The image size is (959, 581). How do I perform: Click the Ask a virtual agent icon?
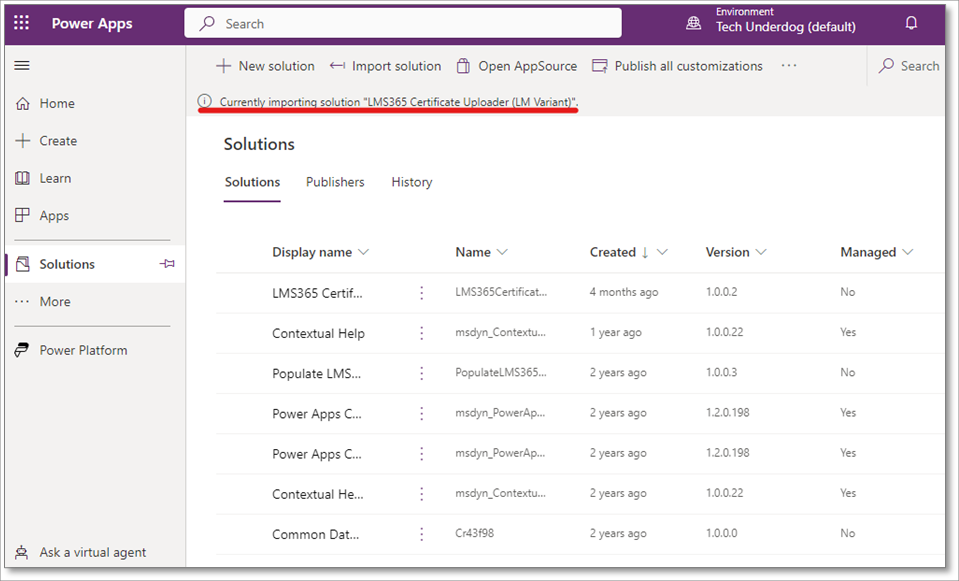pyautogui.click(x=22, y=552)
